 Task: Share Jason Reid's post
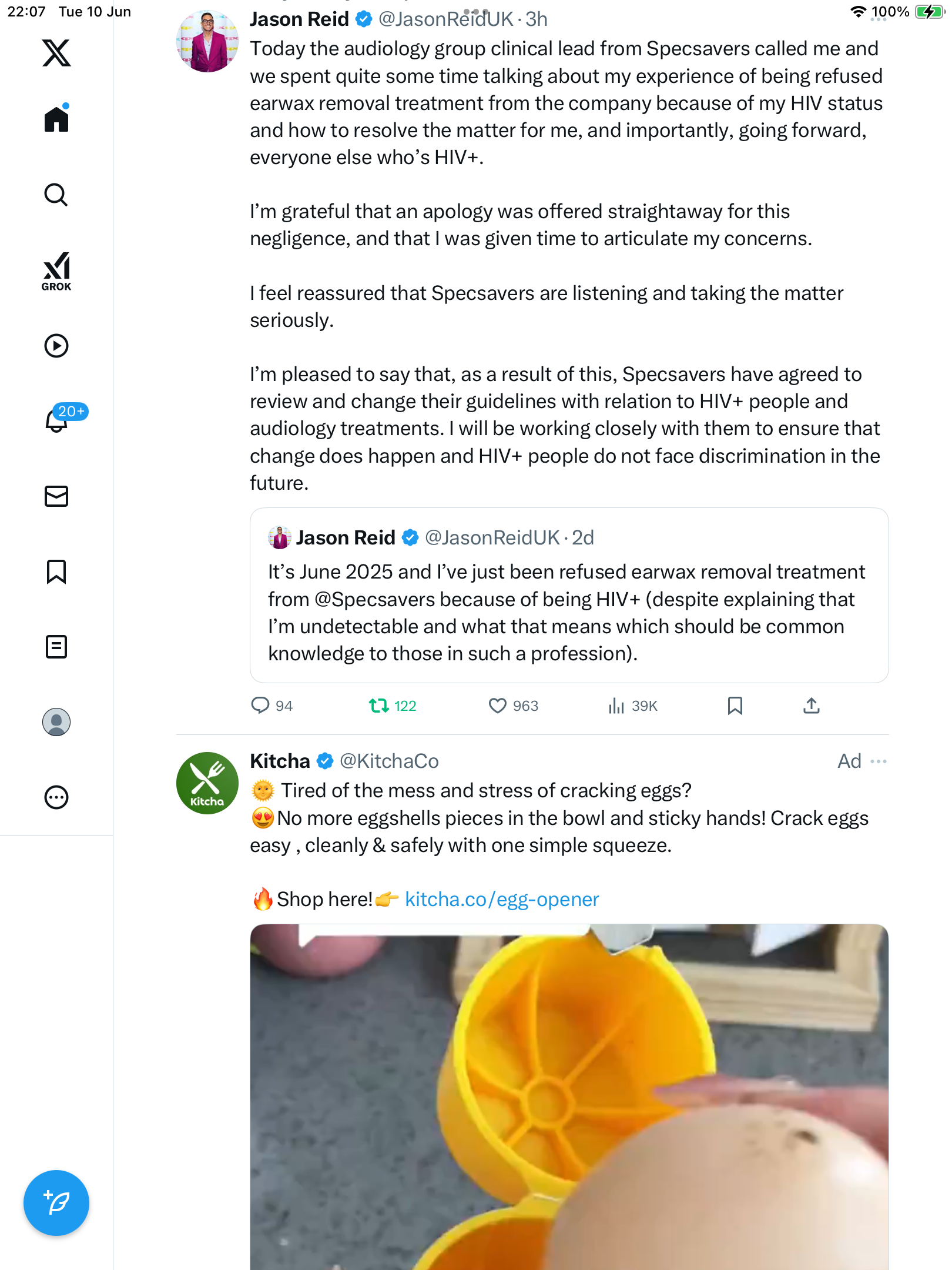(812, 706)
